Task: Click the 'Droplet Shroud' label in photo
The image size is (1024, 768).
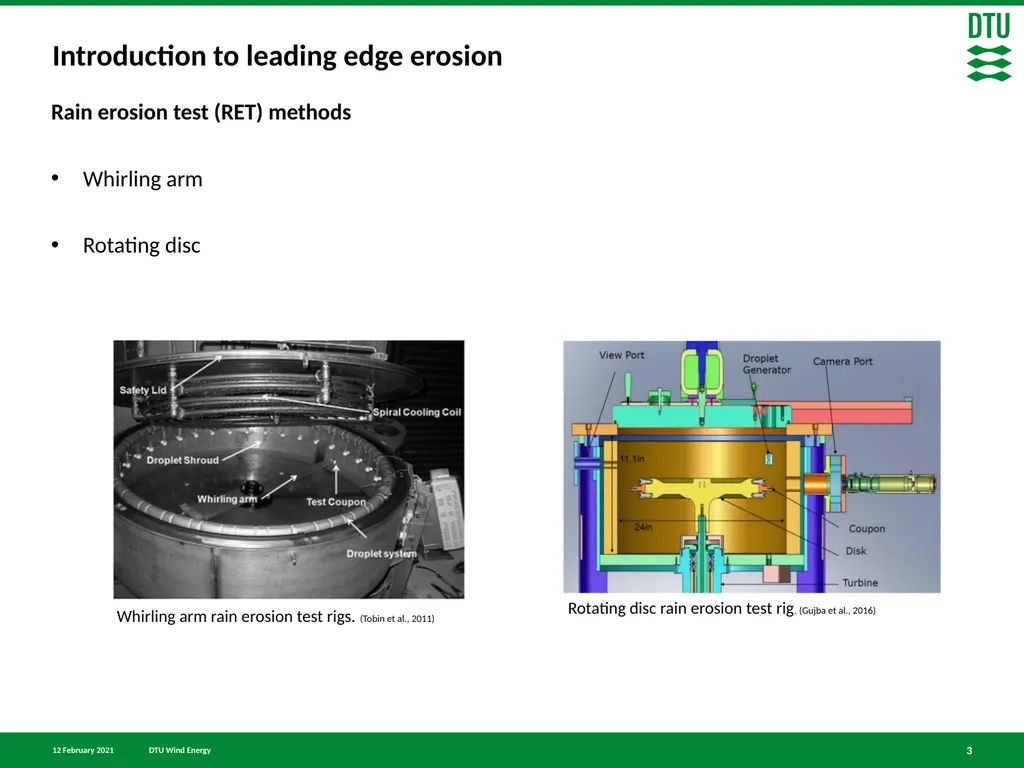Action: pos(182,460)
